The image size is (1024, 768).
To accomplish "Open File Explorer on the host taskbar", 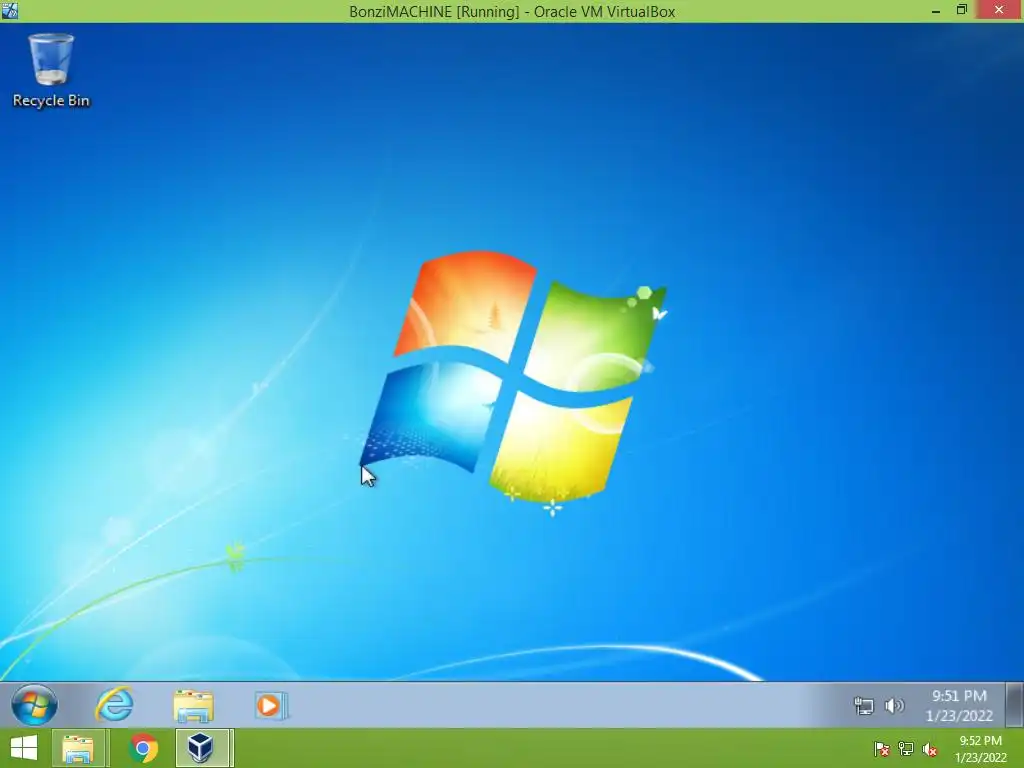I will click(x=78, y=748).
